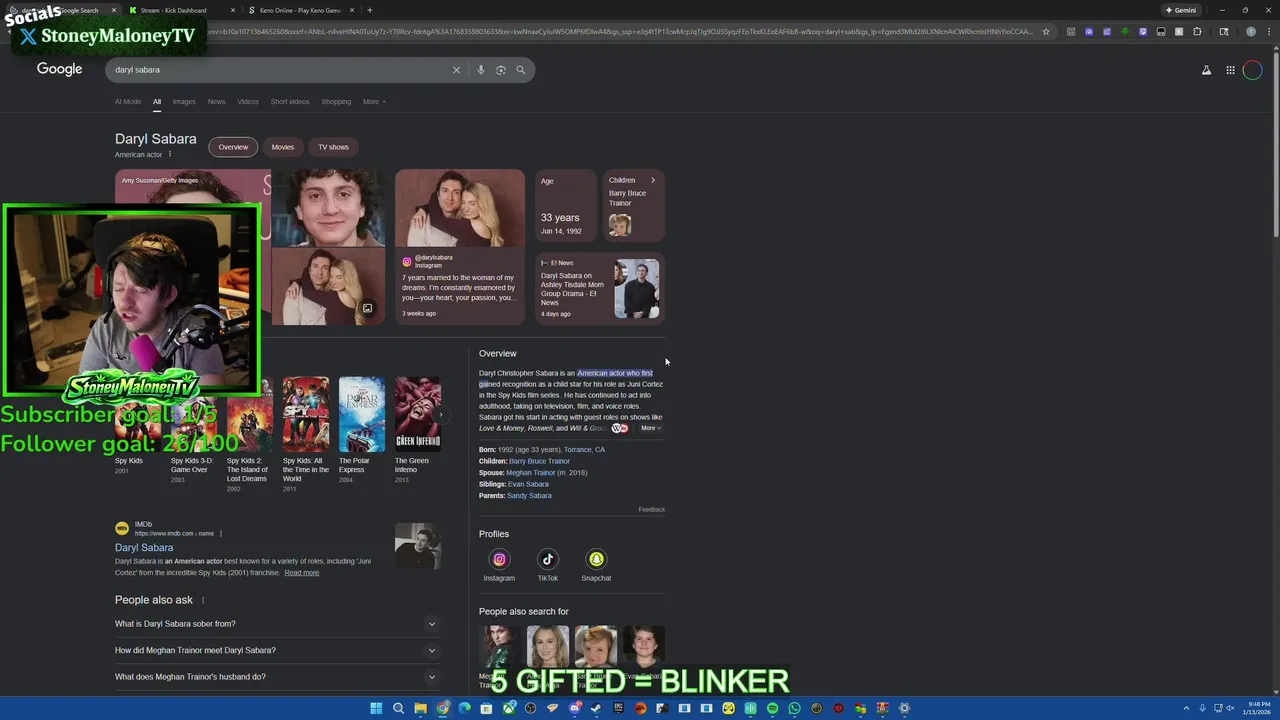Image resolution: width=1280 pixels, height=720 pixels.
Task: Open the Chrome three-dot menu
Action: click(1267, 31)
